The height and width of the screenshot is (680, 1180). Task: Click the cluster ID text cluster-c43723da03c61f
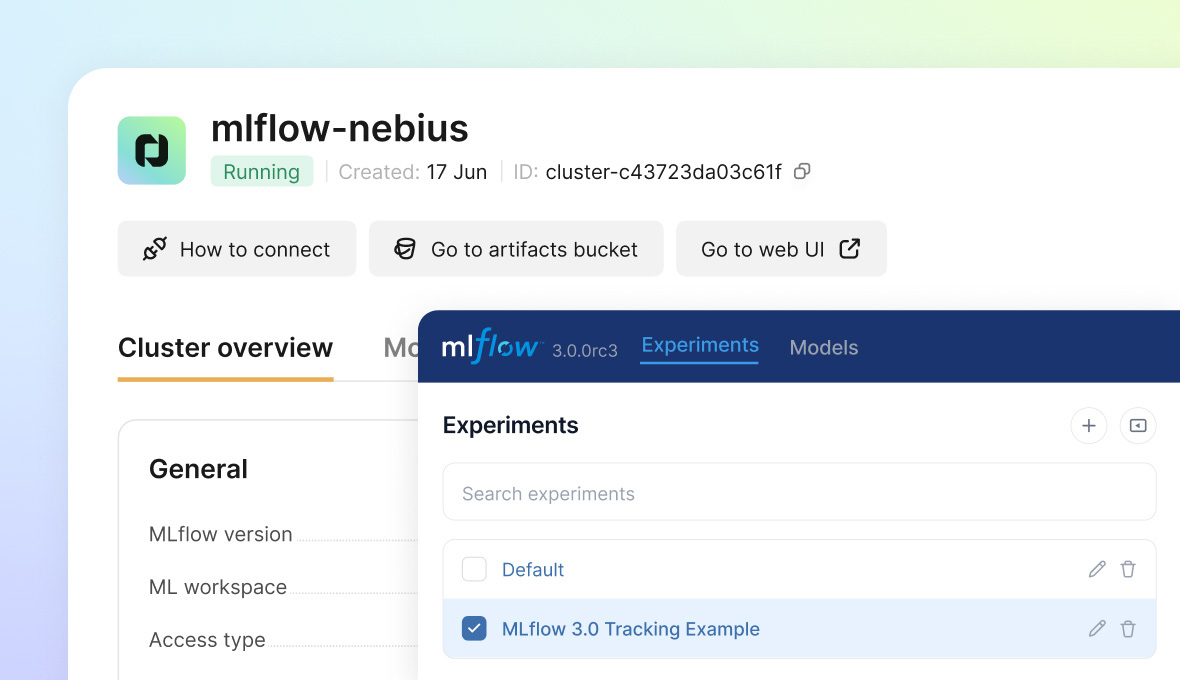pyautogui.click(x=664, y=172)
